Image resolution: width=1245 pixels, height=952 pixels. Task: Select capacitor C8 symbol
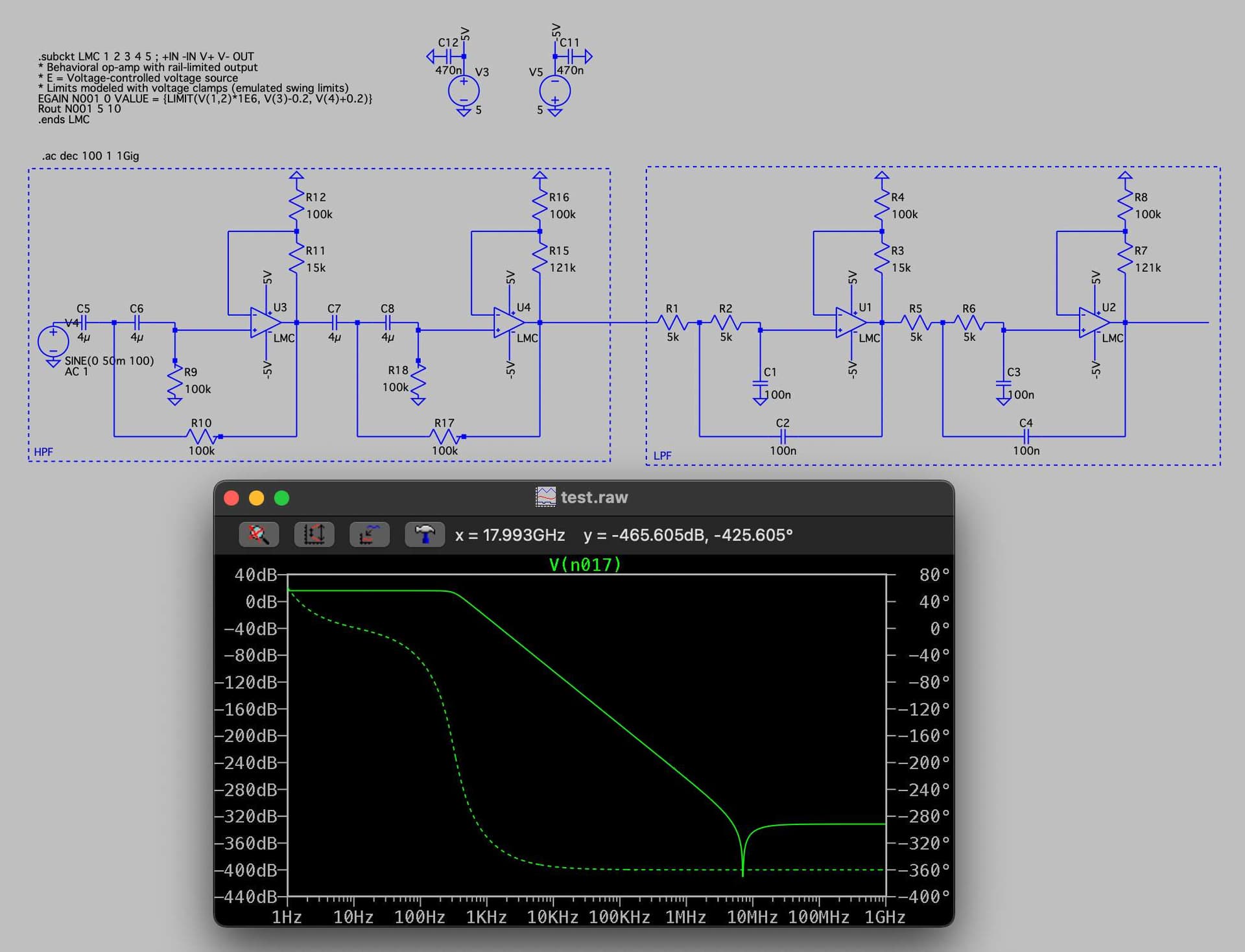388,322
